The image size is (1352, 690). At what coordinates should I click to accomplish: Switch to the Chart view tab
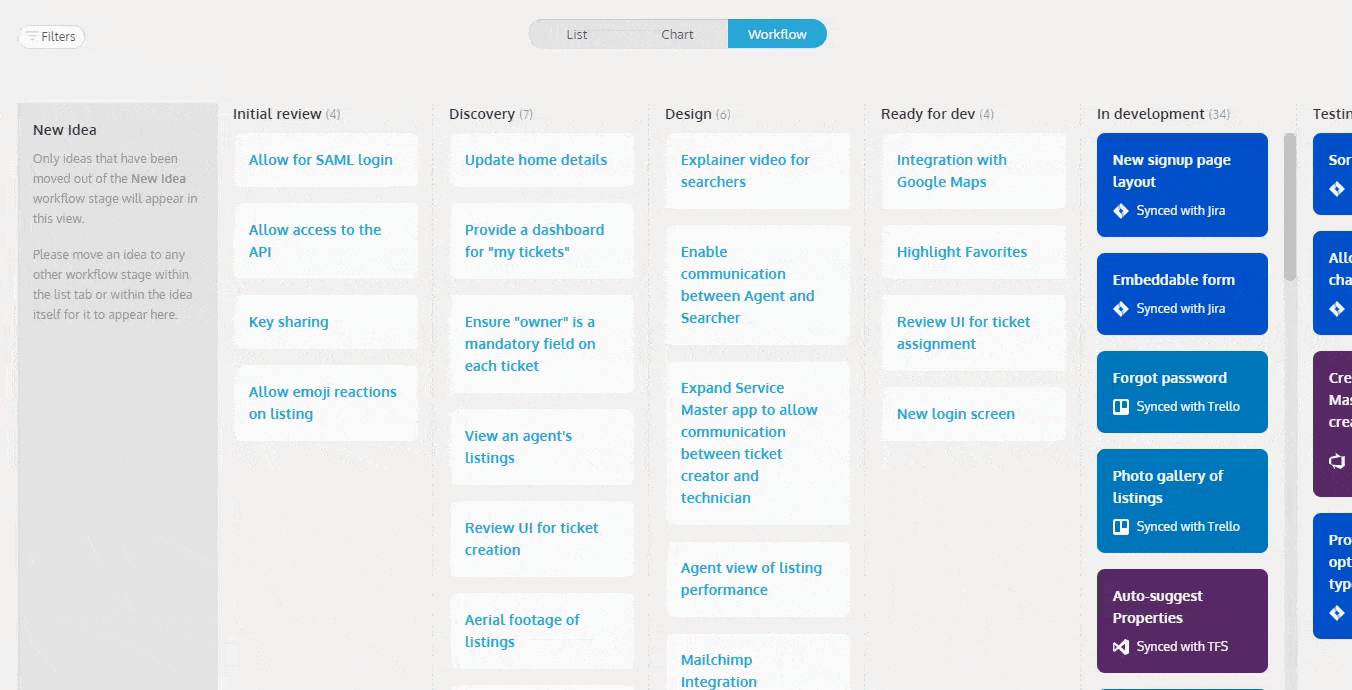[677, 34]
